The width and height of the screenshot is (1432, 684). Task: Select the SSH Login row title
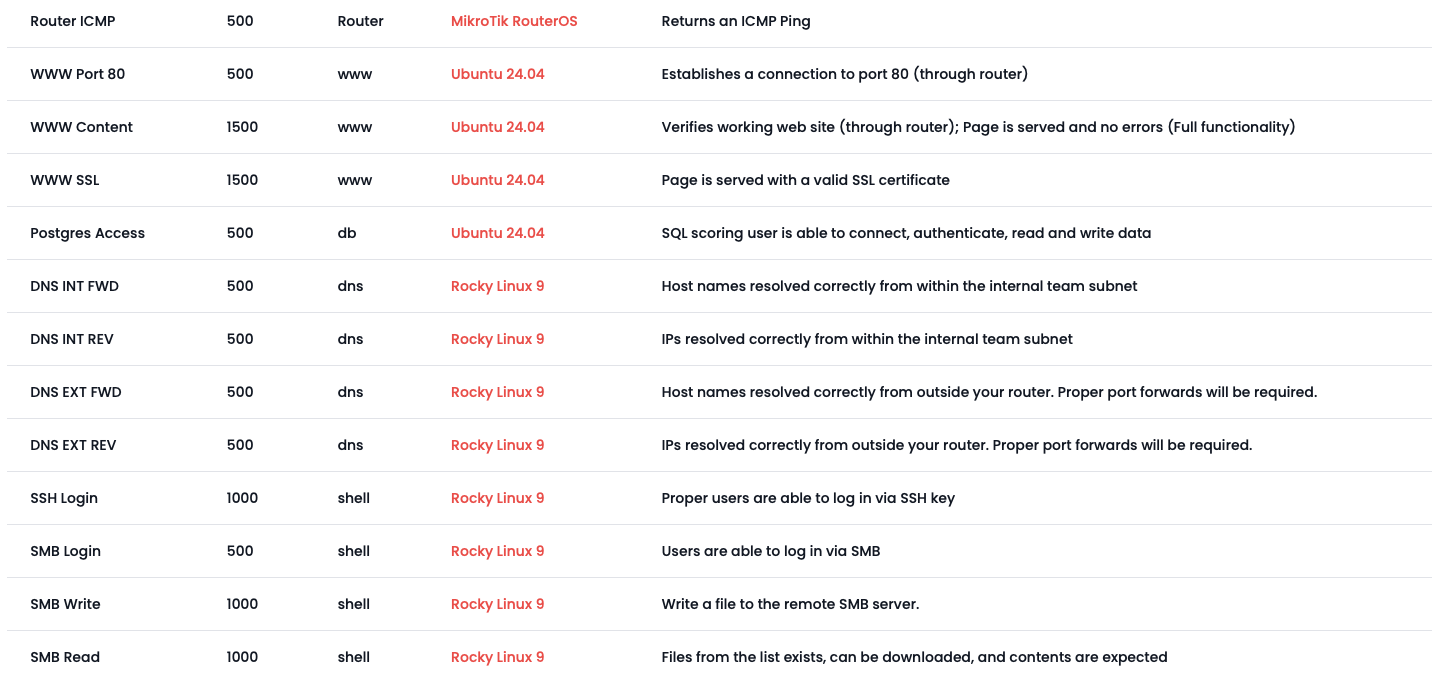tap(64, 498)
